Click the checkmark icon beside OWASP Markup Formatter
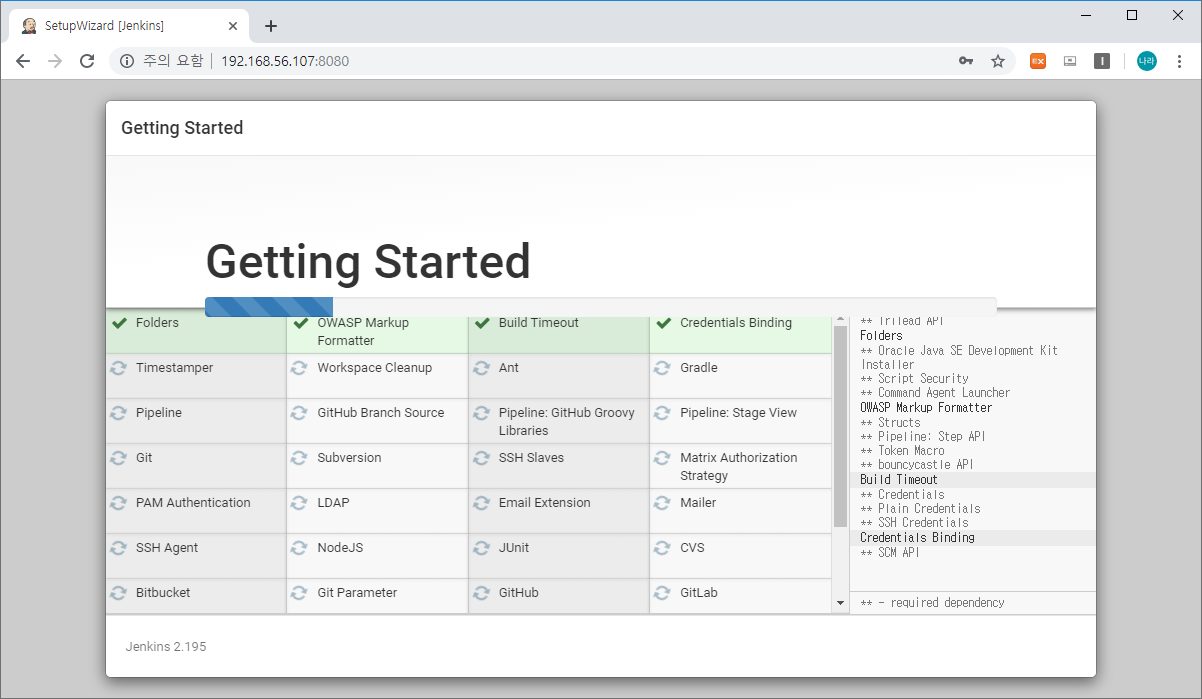Viewport: 1202px width, 699px height. coord(300,323)
